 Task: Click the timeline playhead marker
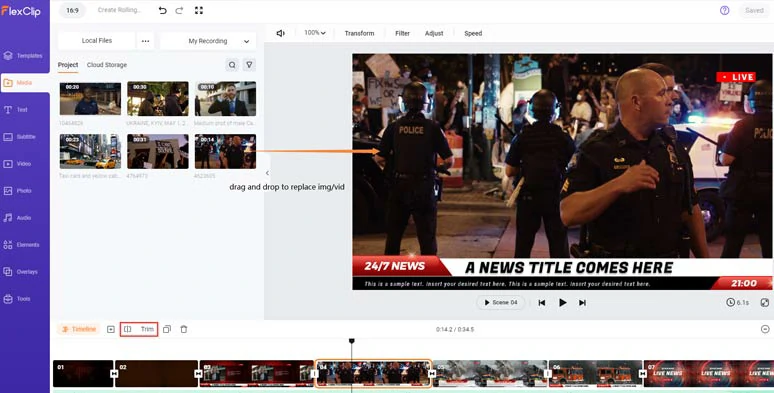tap(351, 341)
